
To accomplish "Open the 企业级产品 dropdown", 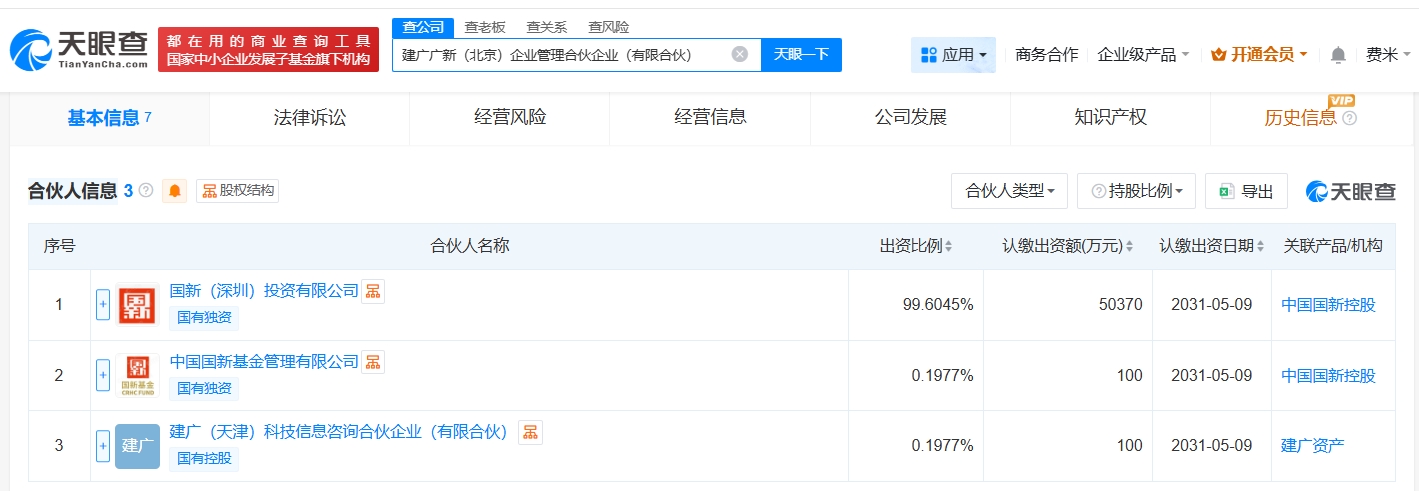I will coord(1143,55).
